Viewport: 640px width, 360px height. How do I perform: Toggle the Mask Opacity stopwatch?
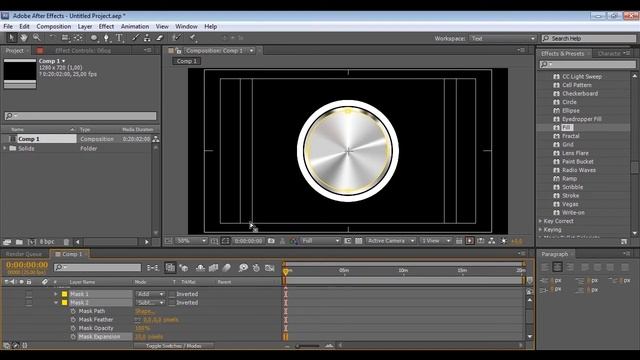point(73,328)
